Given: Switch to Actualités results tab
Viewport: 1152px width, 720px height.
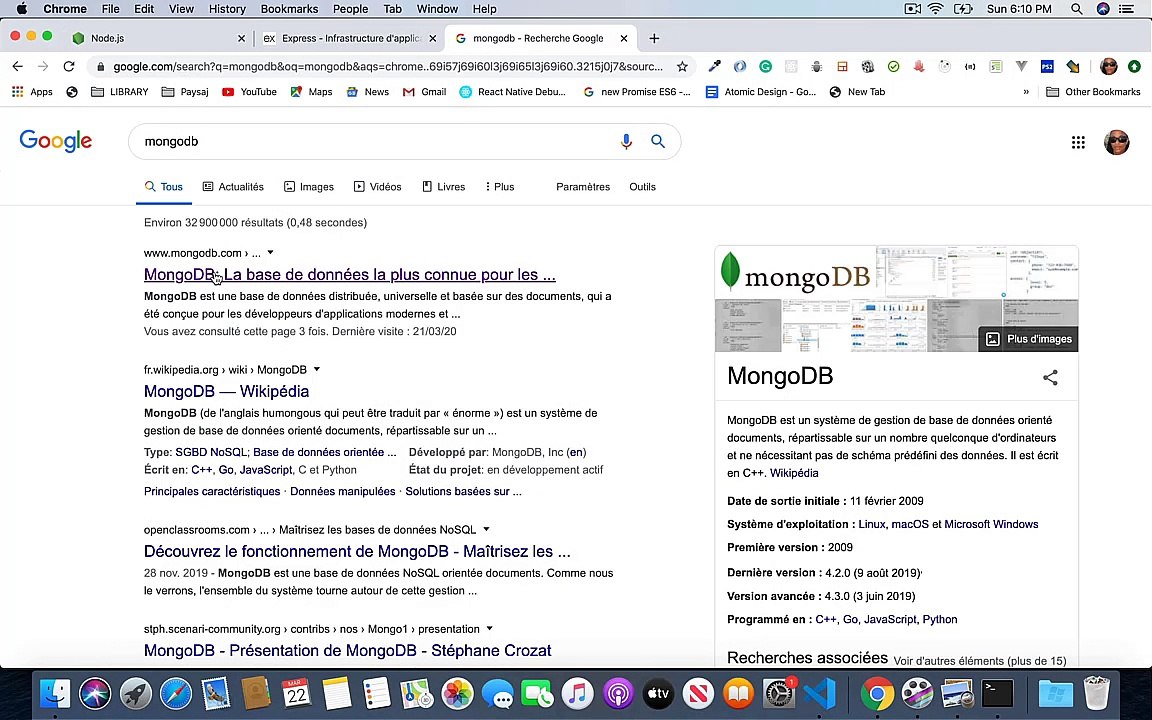Looking at the screenshot, I should coord(233,187).
